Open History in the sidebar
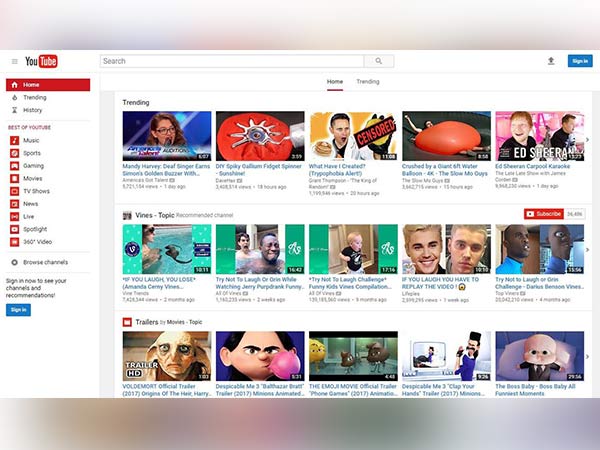 pos(33,110)
